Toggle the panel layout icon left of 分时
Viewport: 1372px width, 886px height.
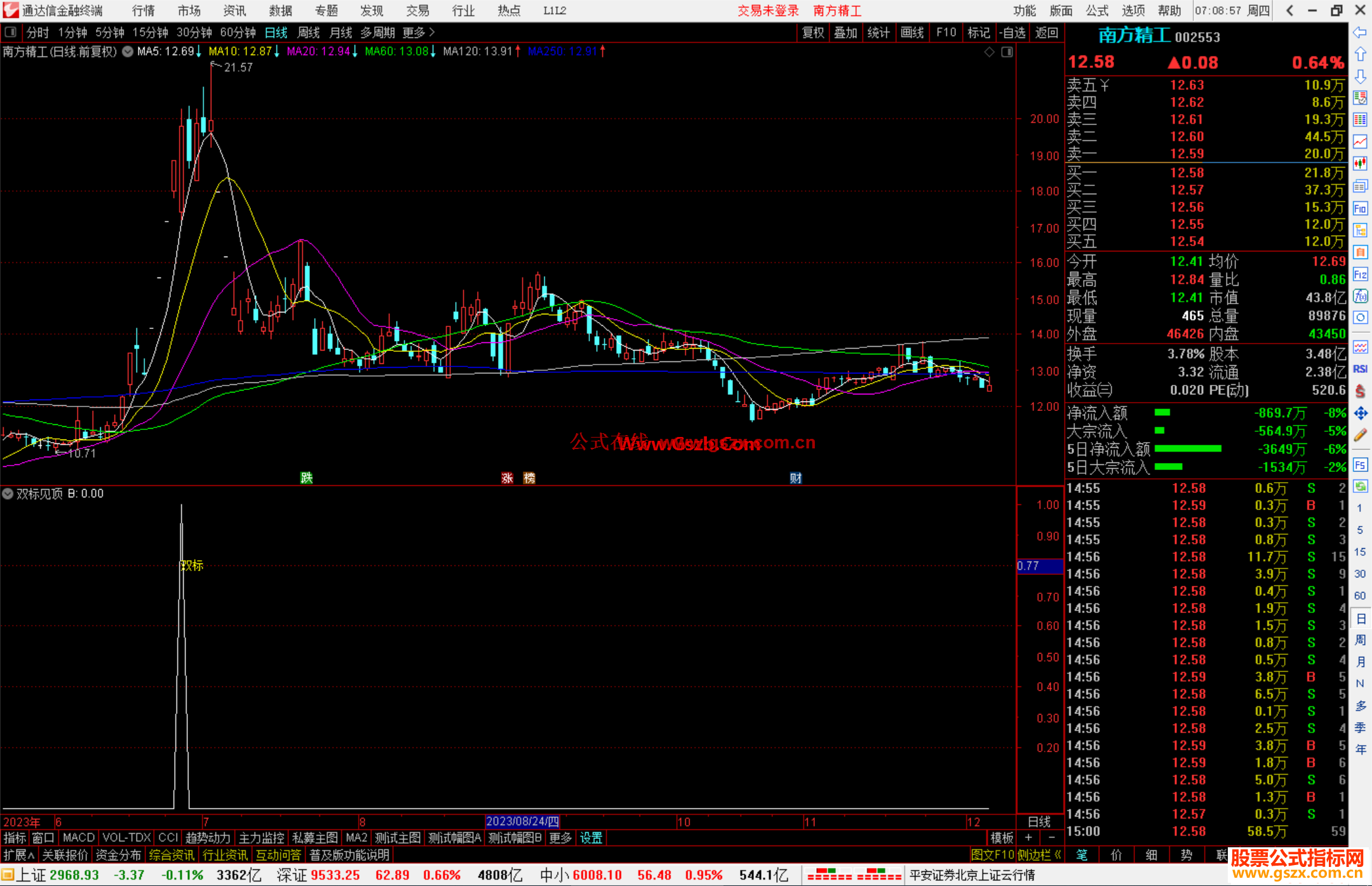[x=11, y=32]
